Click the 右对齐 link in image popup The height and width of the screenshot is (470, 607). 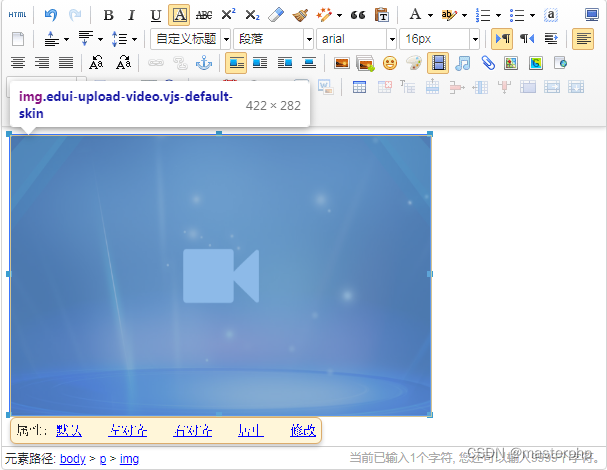pyautogui.click(x=192, y=431)
